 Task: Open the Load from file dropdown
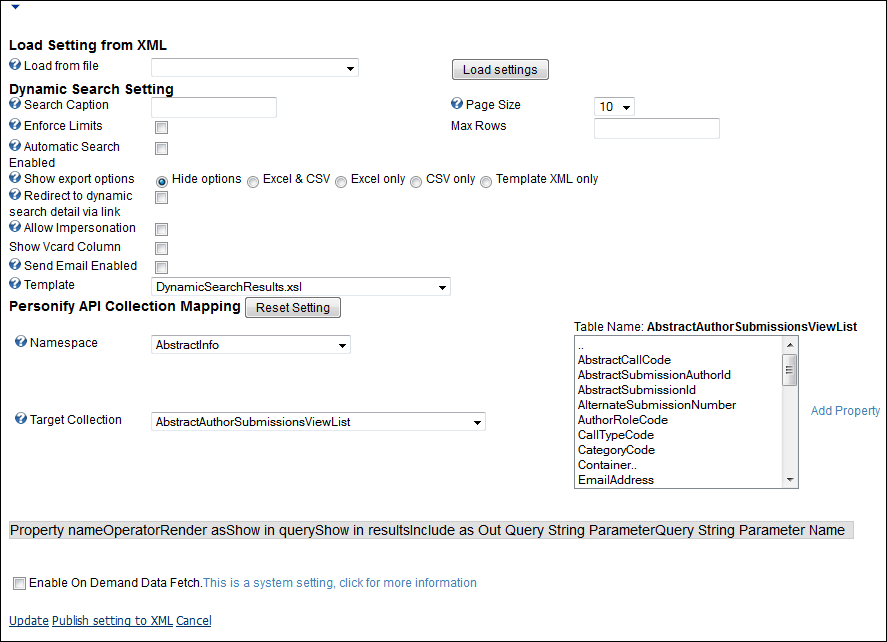point(255,68)
